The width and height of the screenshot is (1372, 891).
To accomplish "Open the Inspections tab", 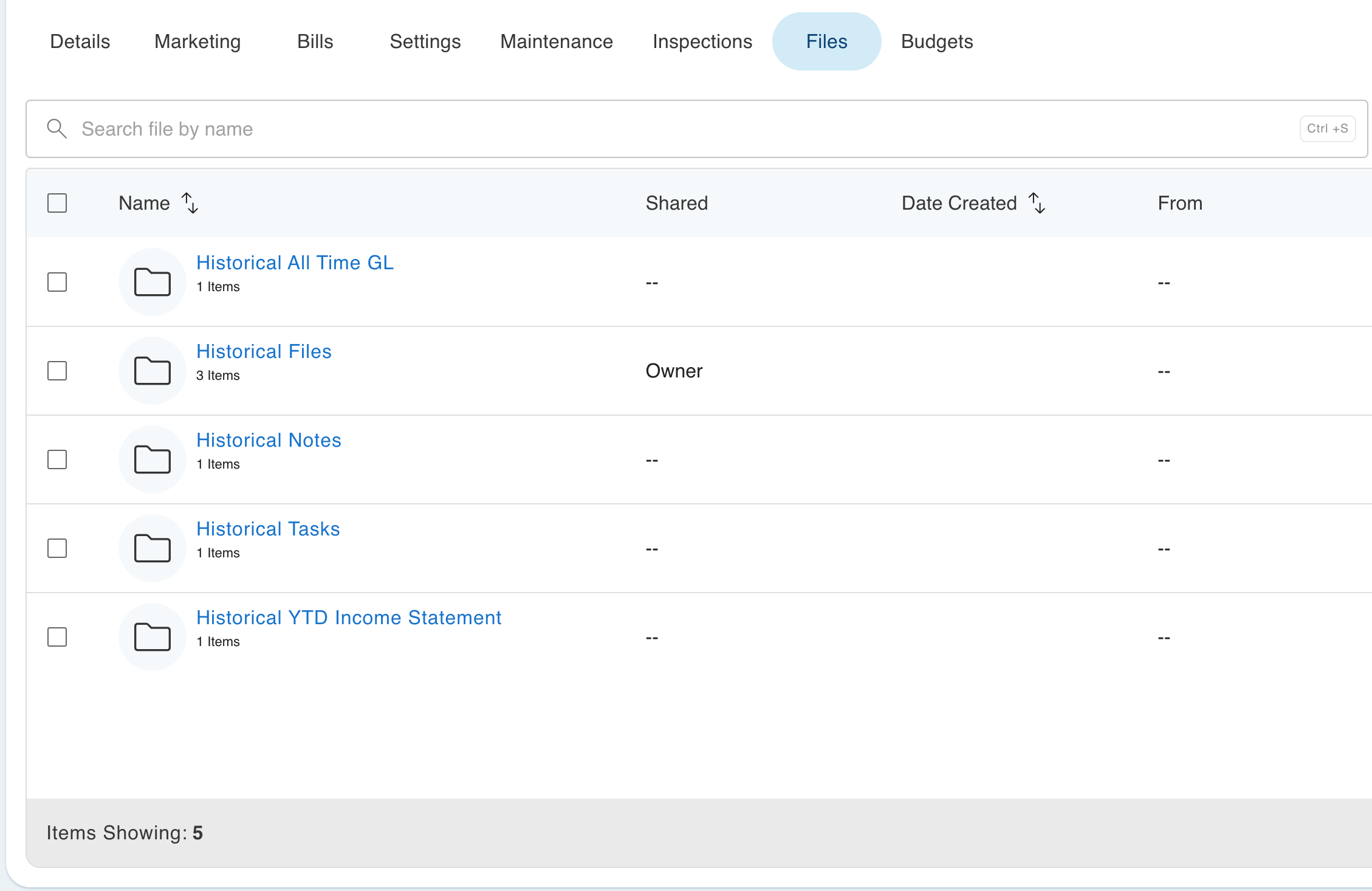I will [702, 41].
